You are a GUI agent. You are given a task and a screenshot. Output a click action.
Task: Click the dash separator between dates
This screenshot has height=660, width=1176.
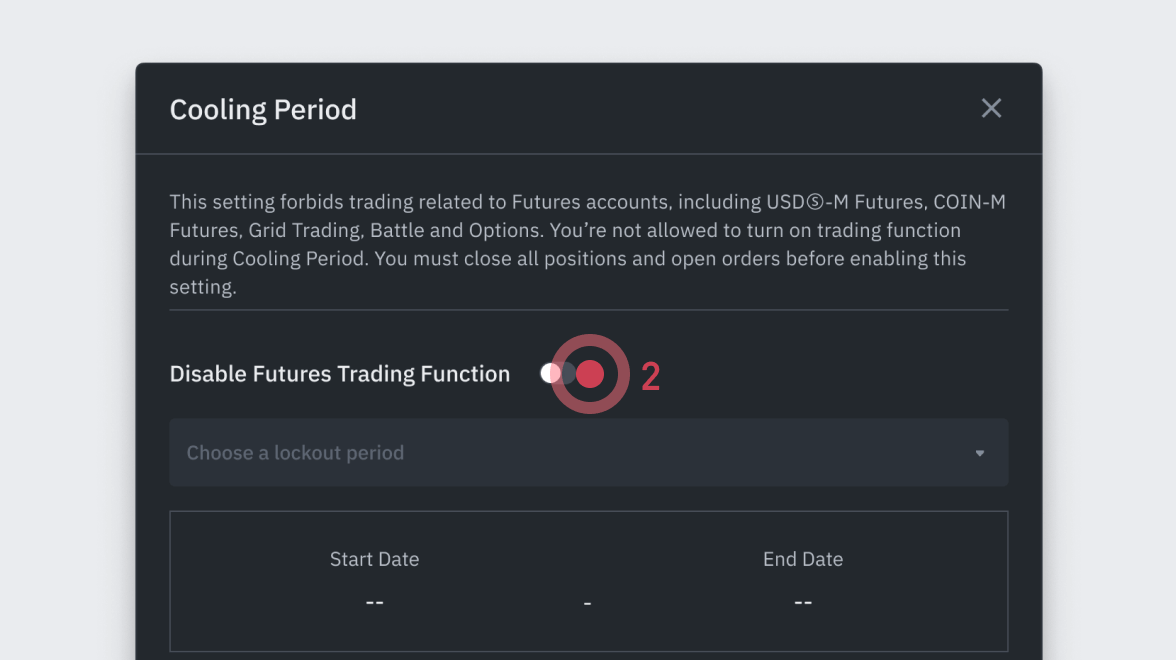tap(587, 604)
